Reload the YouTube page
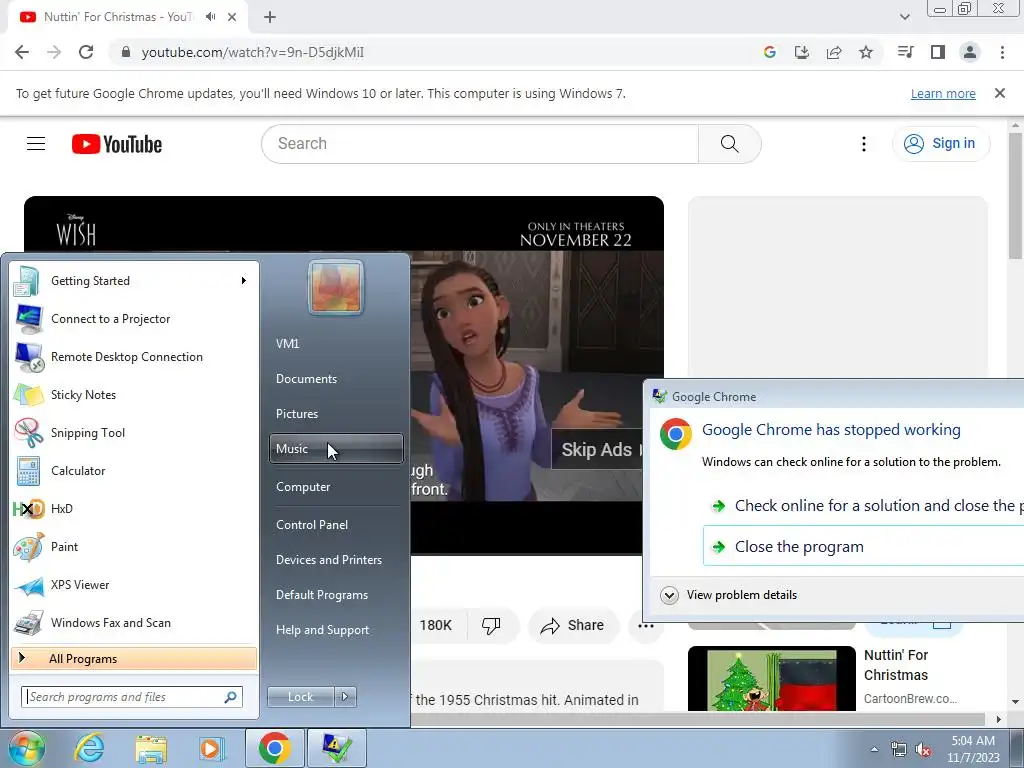The height and width of the screenshot is (768, 1024). pyautogui.click(x=86, y=52)
